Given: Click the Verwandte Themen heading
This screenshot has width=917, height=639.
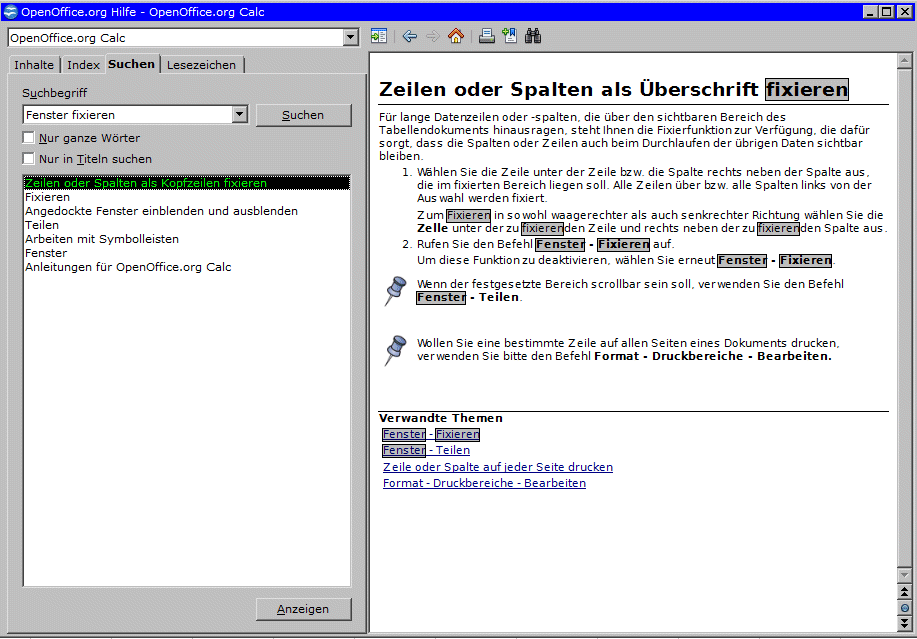Looking at the screenshot, I should tap(440, 418).
